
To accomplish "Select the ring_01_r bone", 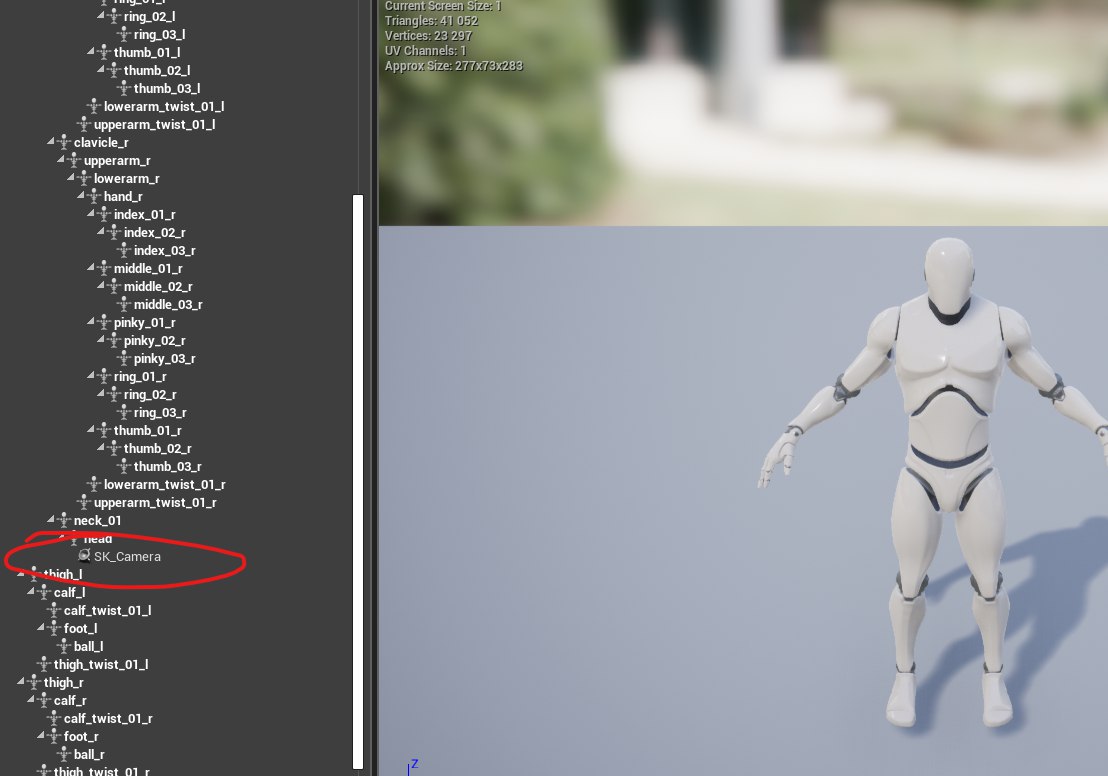I will [x=140, y=377].
